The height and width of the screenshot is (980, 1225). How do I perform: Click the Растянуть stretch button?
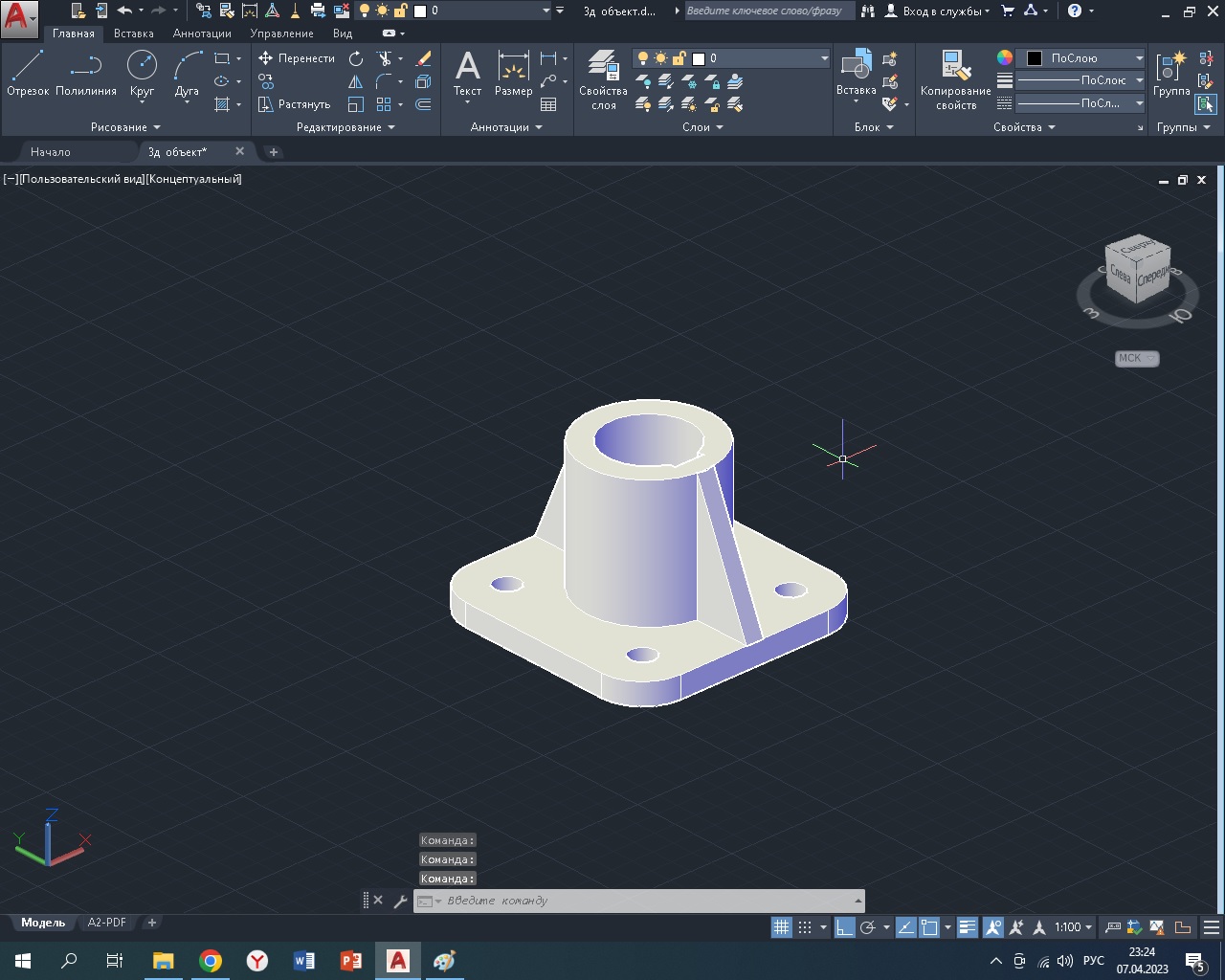point(295,104)
